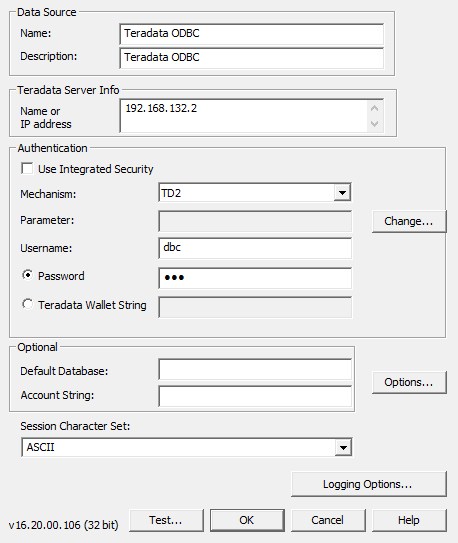Click the server IP scroll up arrow
Screen dimensions: 458x543
click(x=374, y=108)
